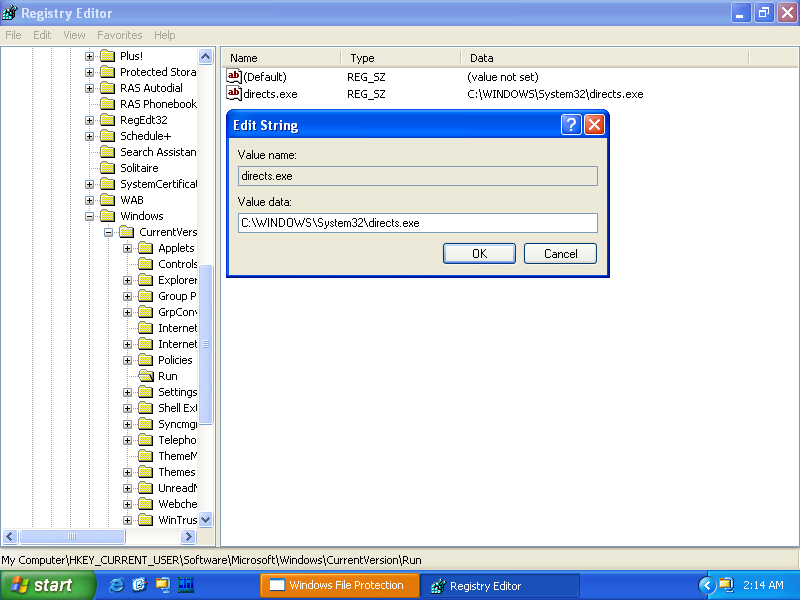Click the 2:14 AM taskbar clock
The height and width of the screenshot is (600, 800).
click(763, 585)
